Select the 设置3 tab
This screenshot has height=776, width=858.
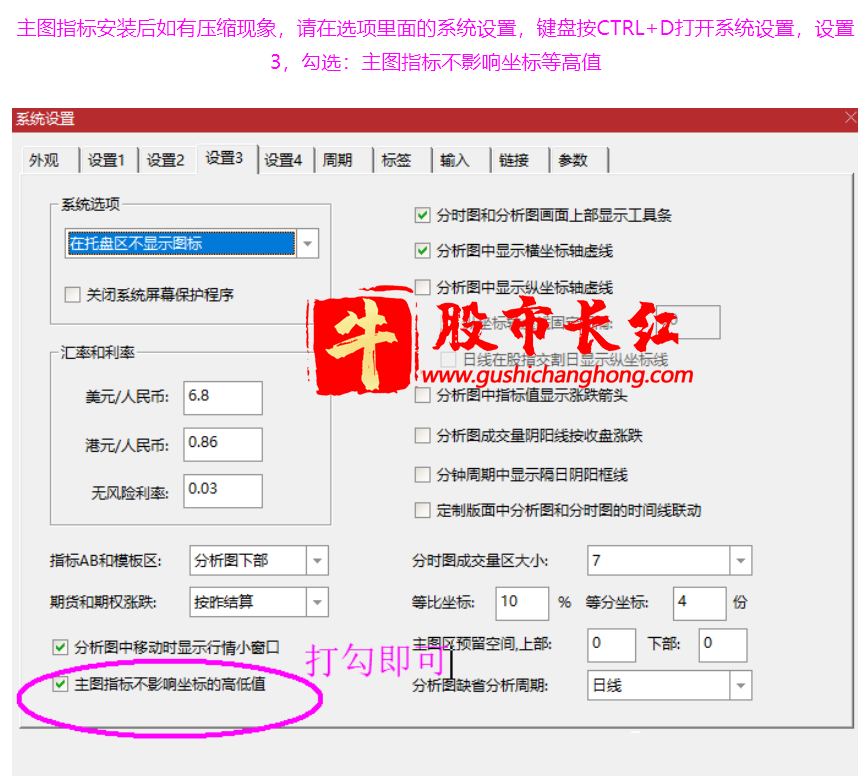coord(225,159)
